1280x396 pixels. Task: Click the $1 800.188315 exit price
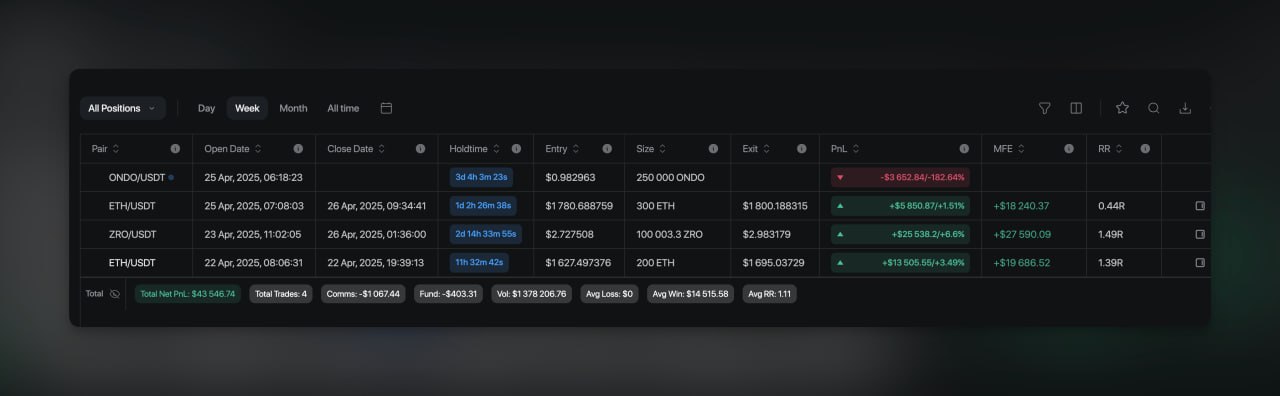[x=775, y=206]
